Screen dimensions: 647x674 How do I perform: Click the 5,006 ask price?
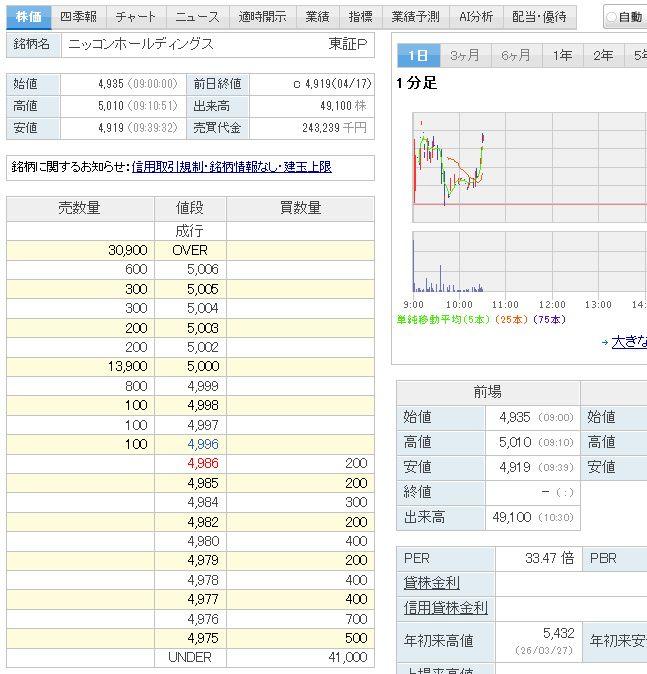tap(202, 270)
